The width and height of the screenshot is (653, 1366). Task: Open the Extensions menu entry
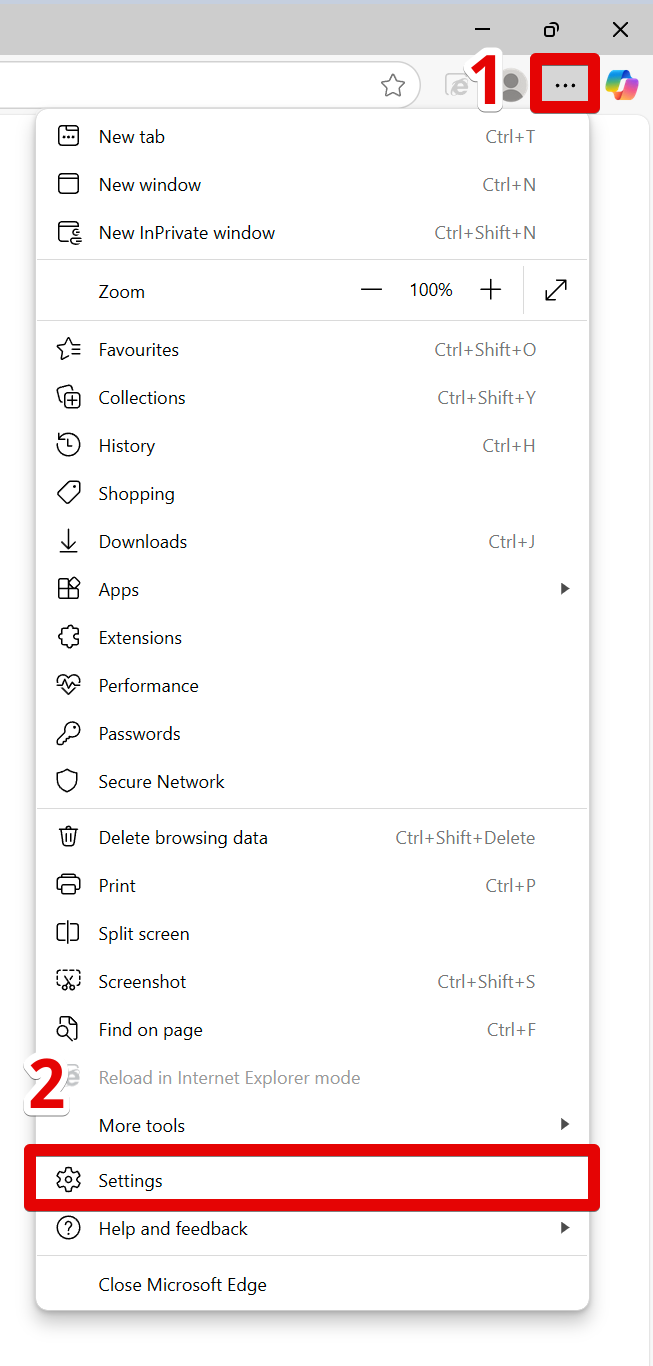point(312,637)
